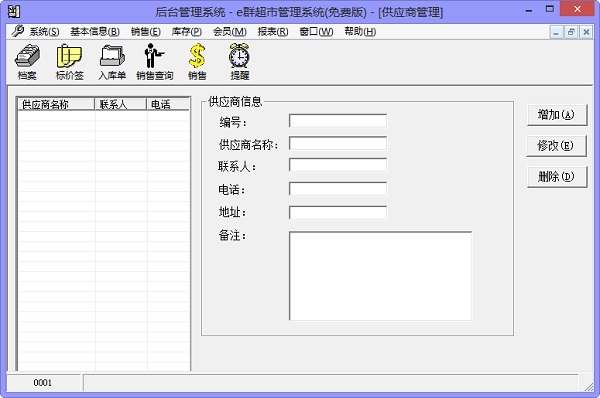
Task: Click the 删除(D) delete button
Action: click(x=557, y=177)
